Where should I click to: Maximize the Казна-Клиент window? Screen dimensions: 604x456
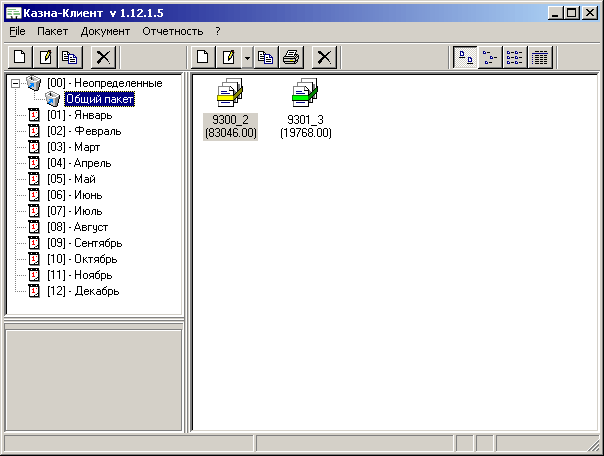click(x=571, y=13)
